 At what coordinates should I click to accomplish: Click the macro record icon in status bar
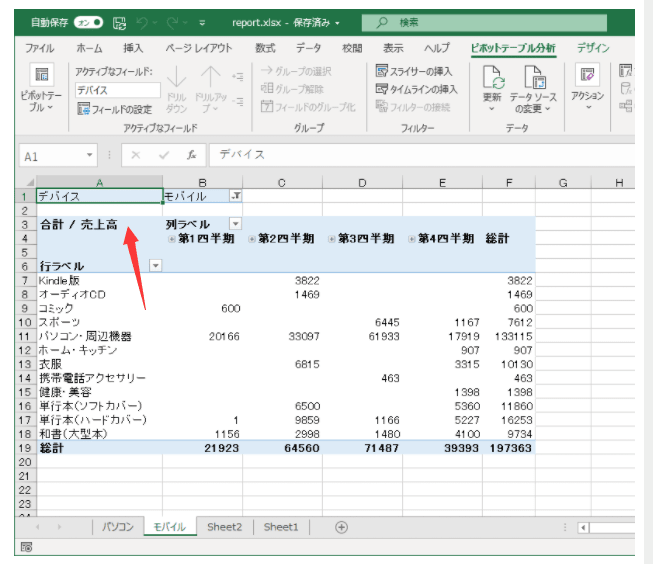tap(26, 547)
